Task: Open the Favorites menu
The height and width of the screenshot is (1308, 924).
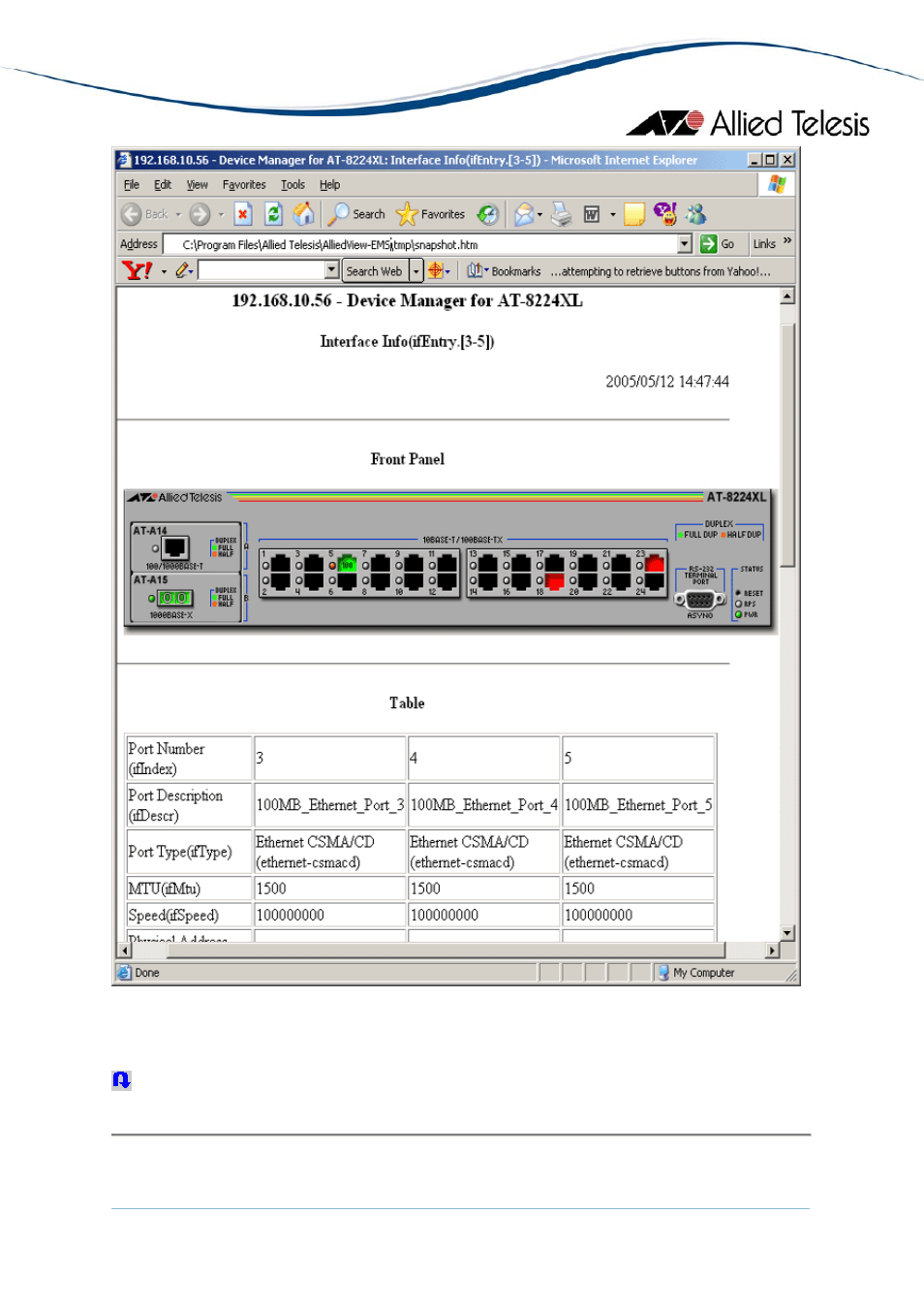Action: pos(244,185)
